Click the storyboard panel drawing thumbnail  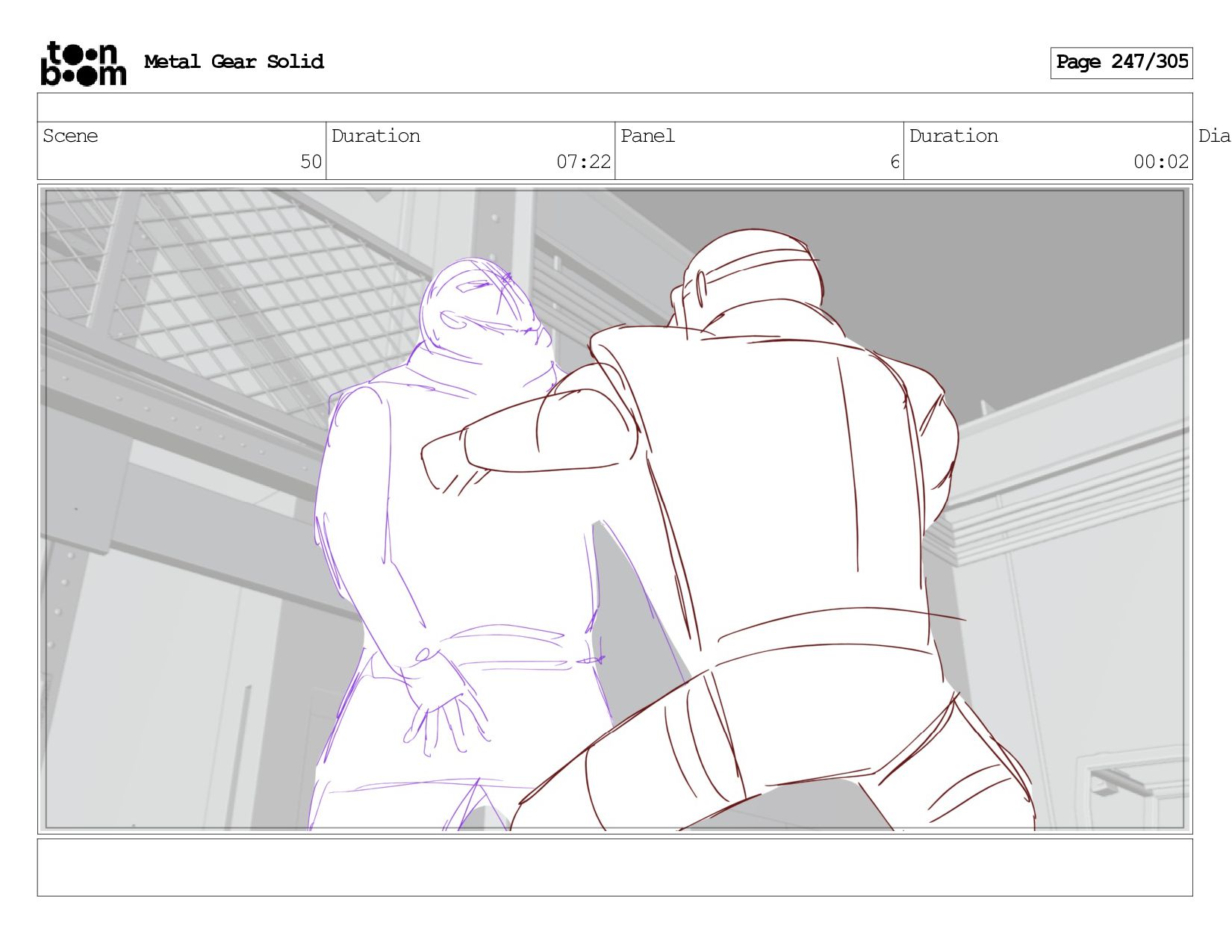pyautogui.click(x=615, y=509)
